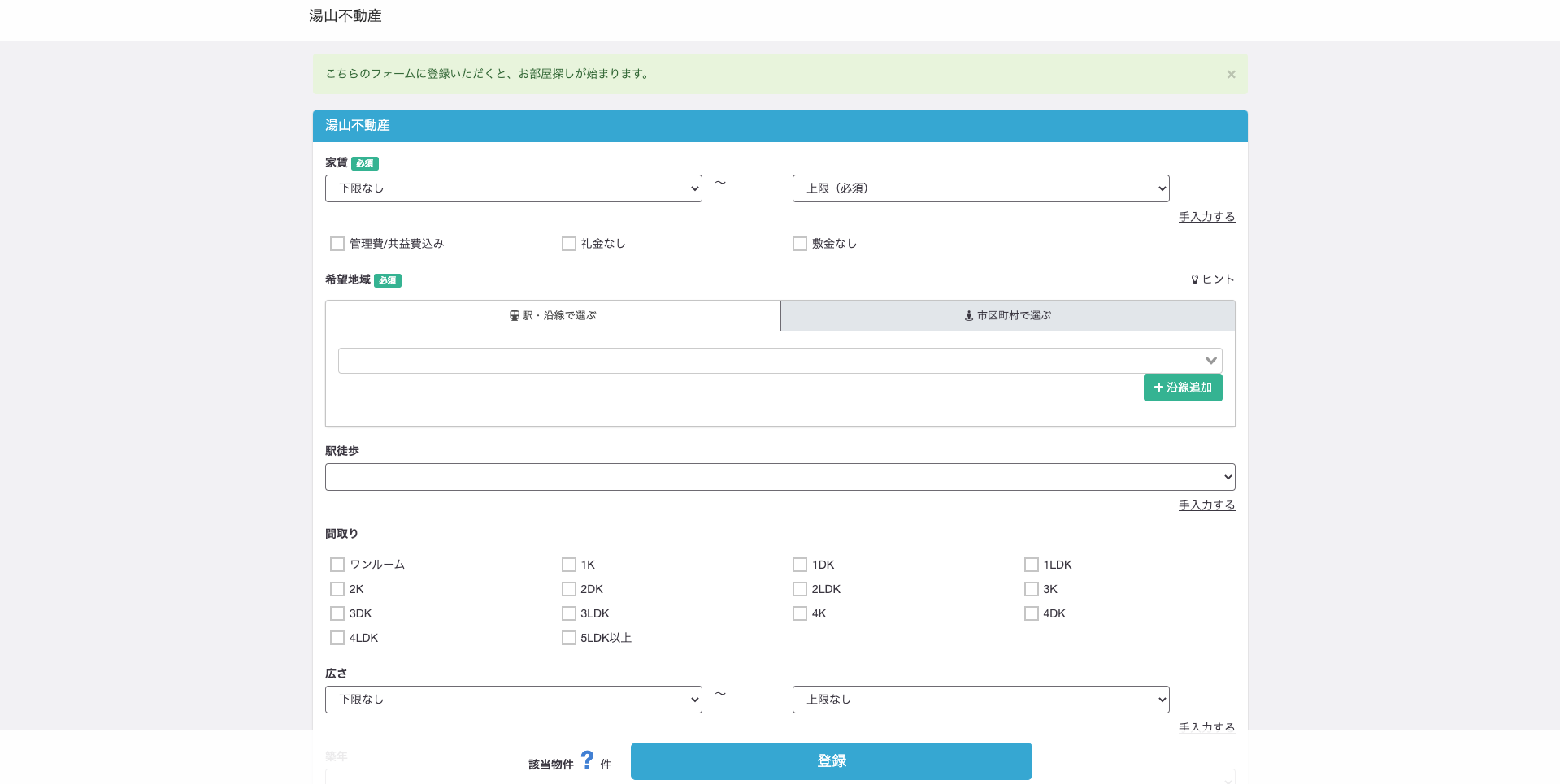This screenshot has width=1560, height=784.
Task: Select the 3DK checkbox
Action: click(x=337, y=613)
